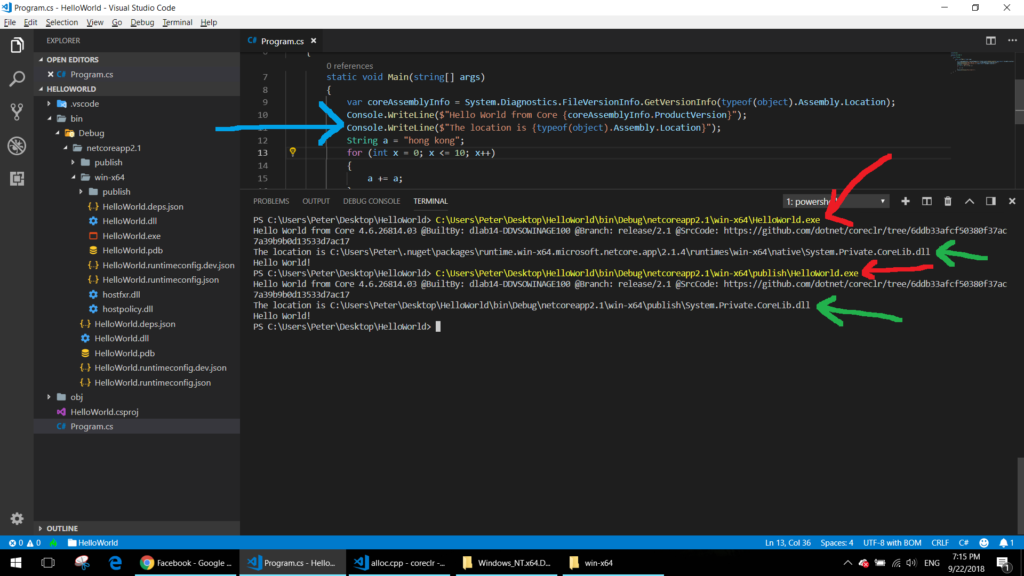Open the Source Control view
1024x576 pixels.
point(17,111)
